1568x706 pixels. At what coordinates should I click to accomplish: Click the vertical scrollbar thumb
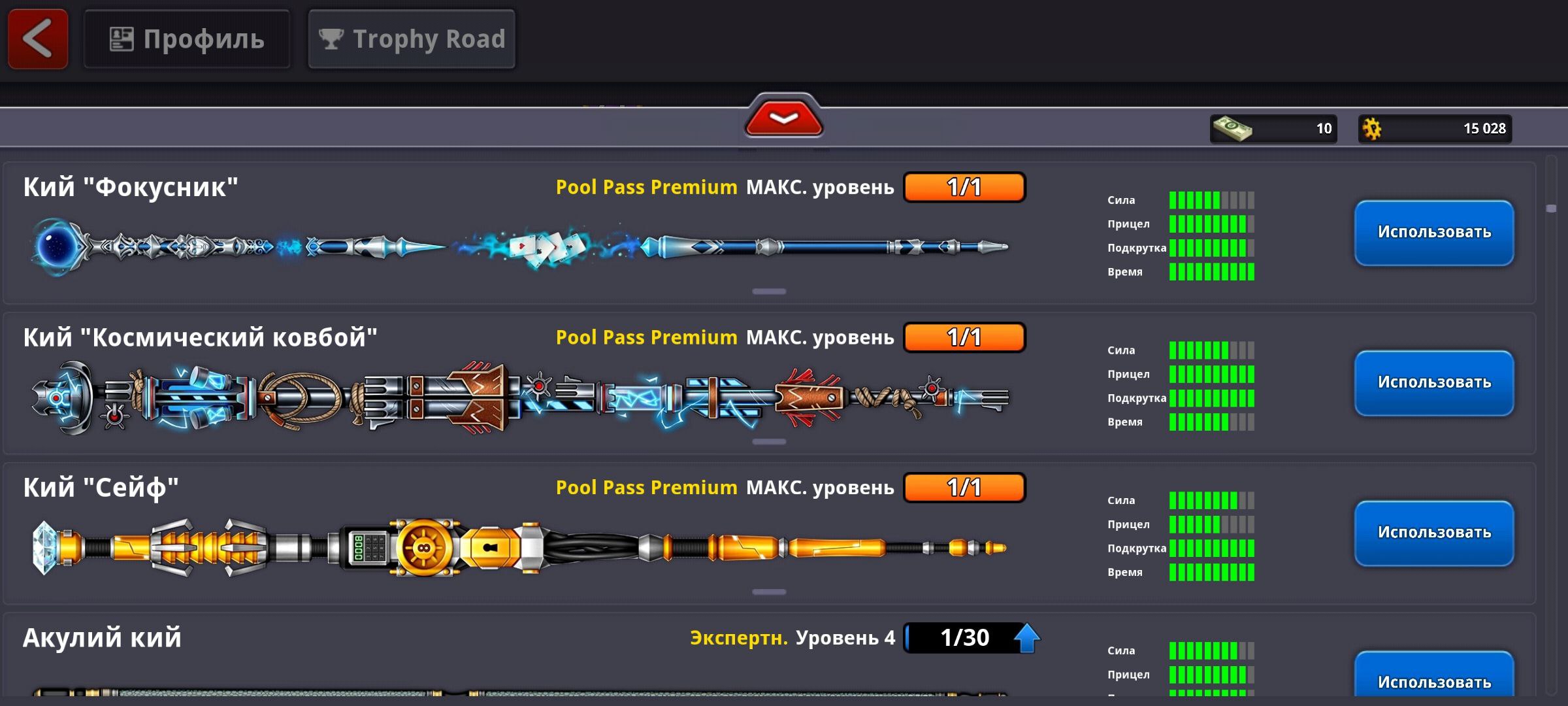(1551, 209)
